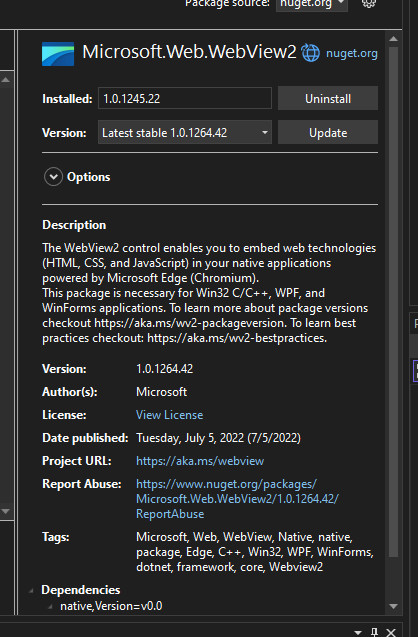Open the Report Abuse nuget.org link
The width and height of the screenshot is (418, 637).
[237, 499]
